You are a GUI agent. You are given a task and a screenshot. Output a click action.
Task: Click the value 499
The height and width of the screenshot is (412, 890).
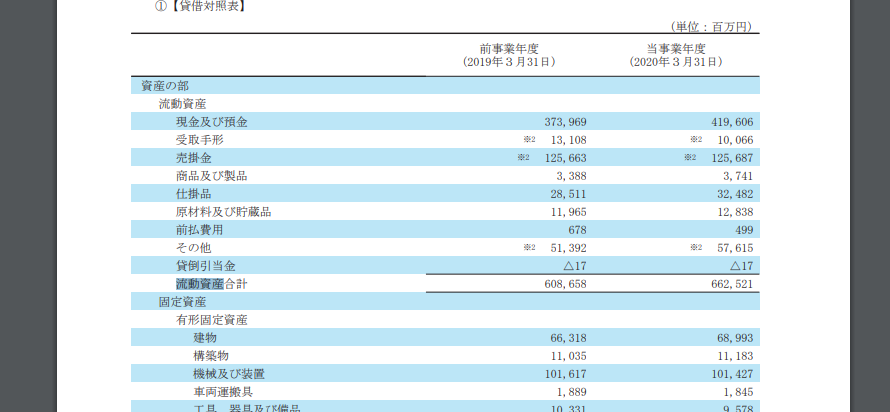coord(744,230)
